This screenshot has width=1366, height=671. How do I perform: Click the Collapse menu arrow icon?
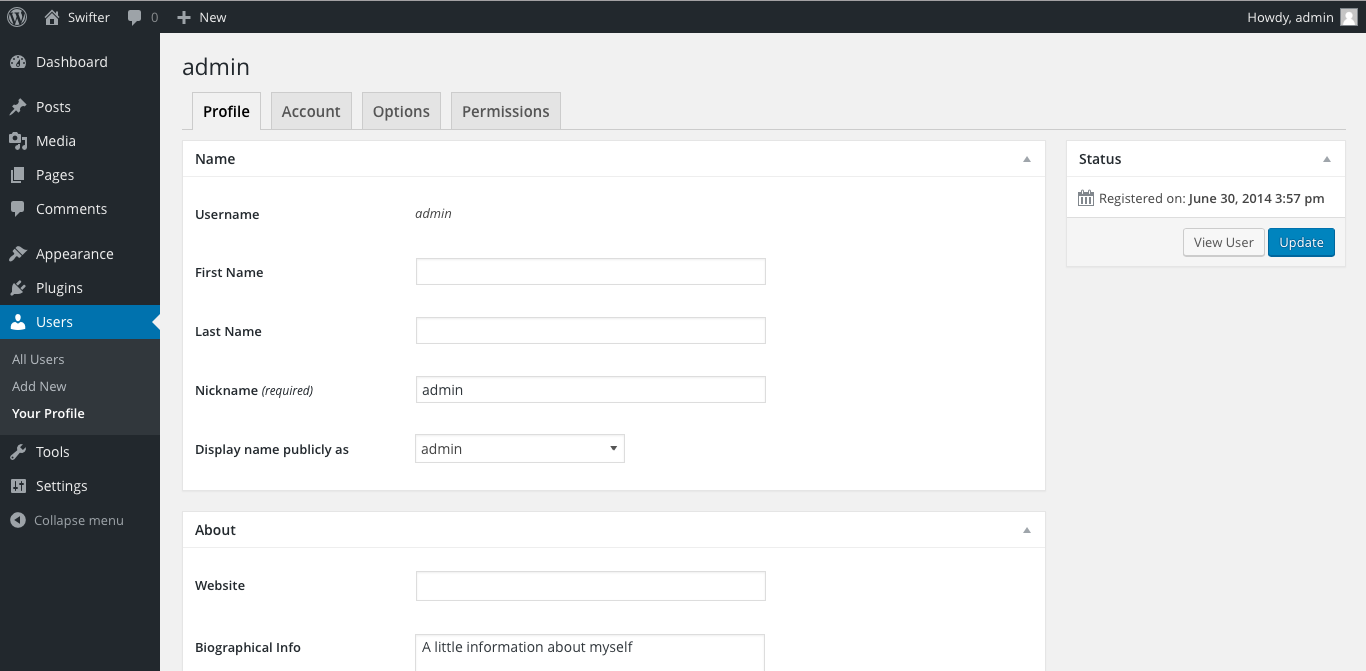click(x=17, y=520)
